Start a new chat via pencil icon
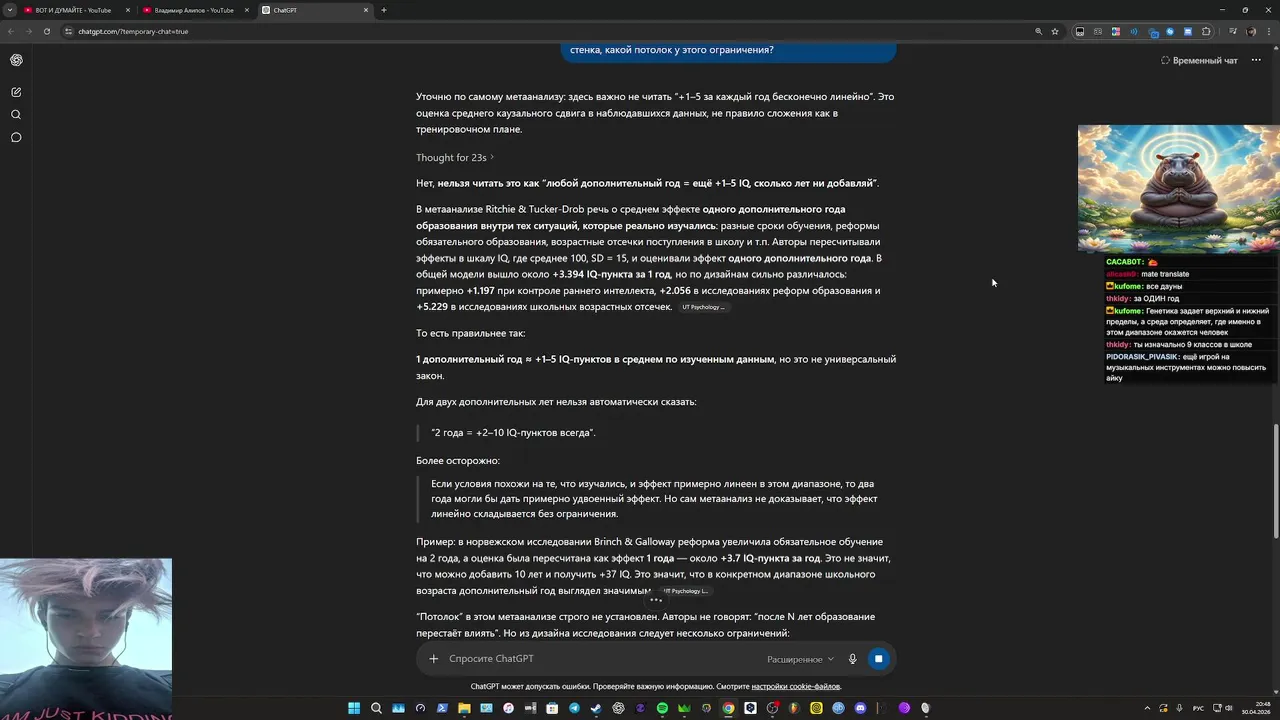The width and height of the screenshot is (1280, 720). [16, 92]
